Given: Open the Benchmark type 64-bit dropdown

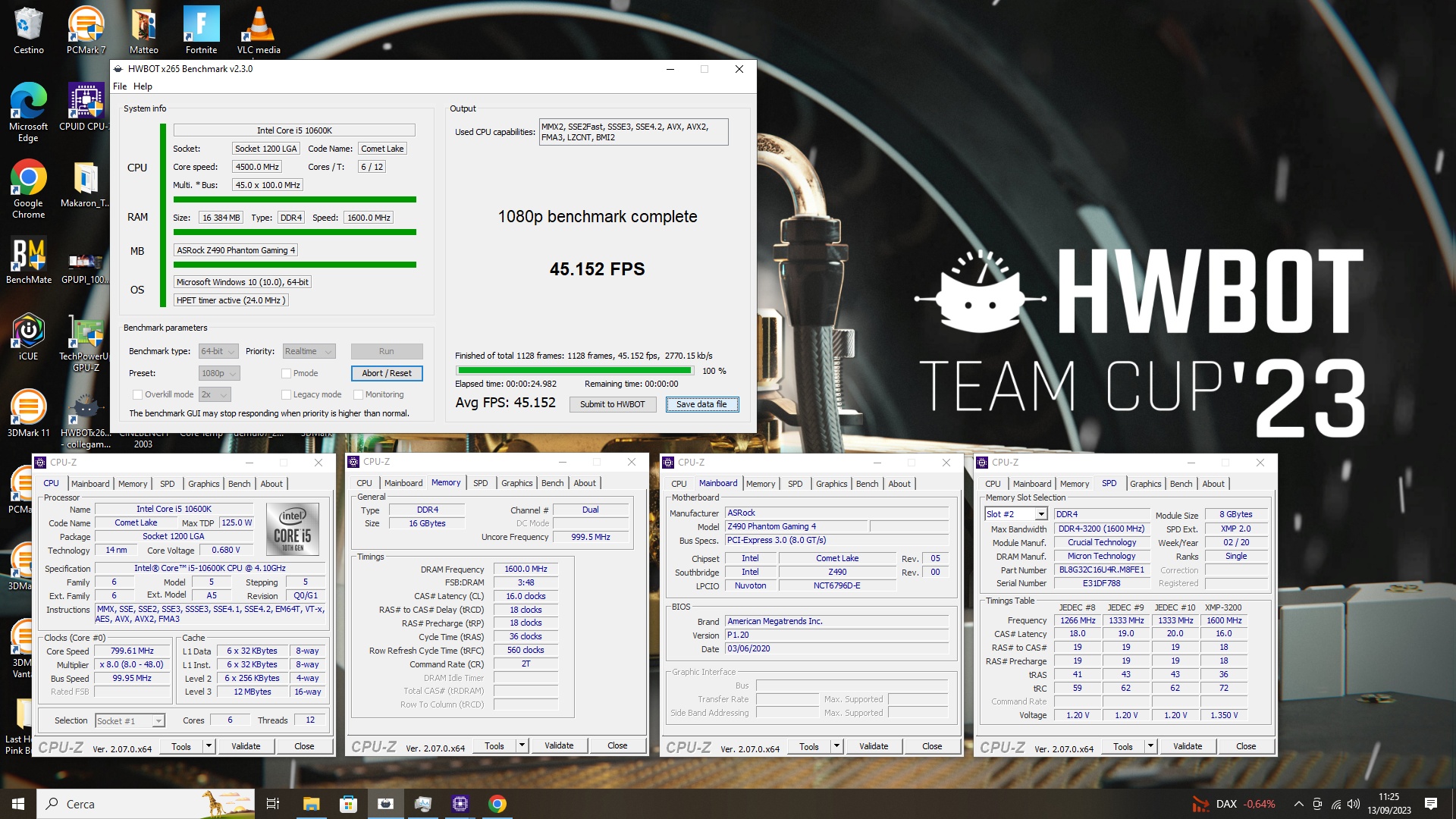Looking at the screenshot, I should (x=218, y=351).
